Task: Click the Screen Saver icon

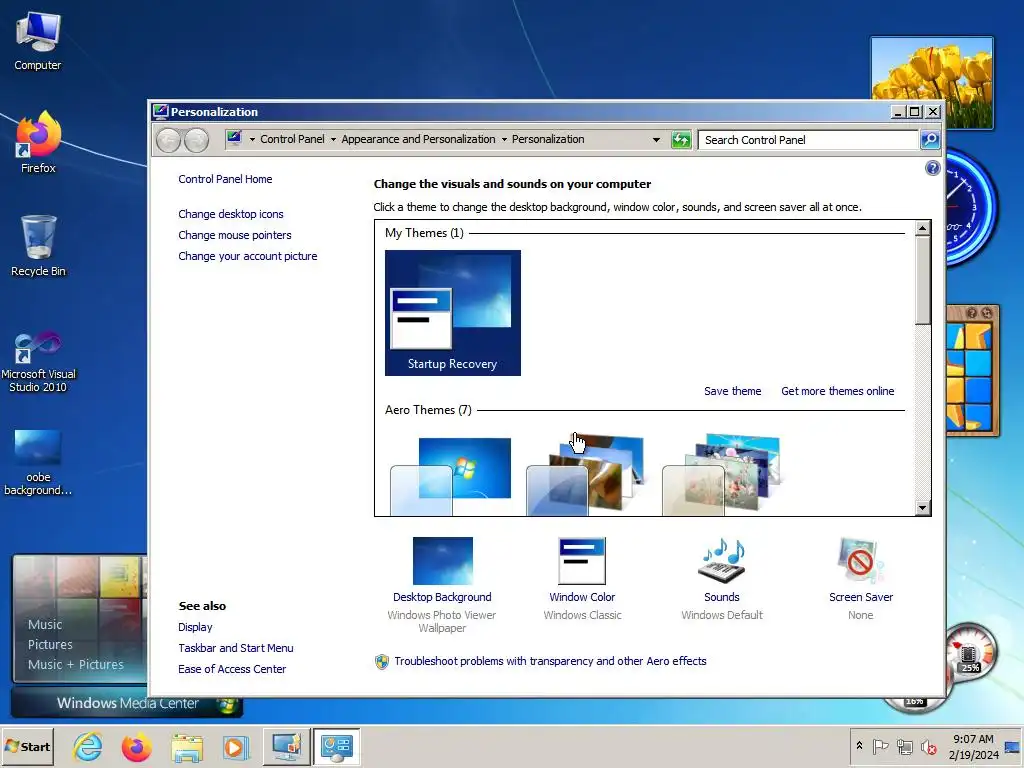Action: click(860, 561)
